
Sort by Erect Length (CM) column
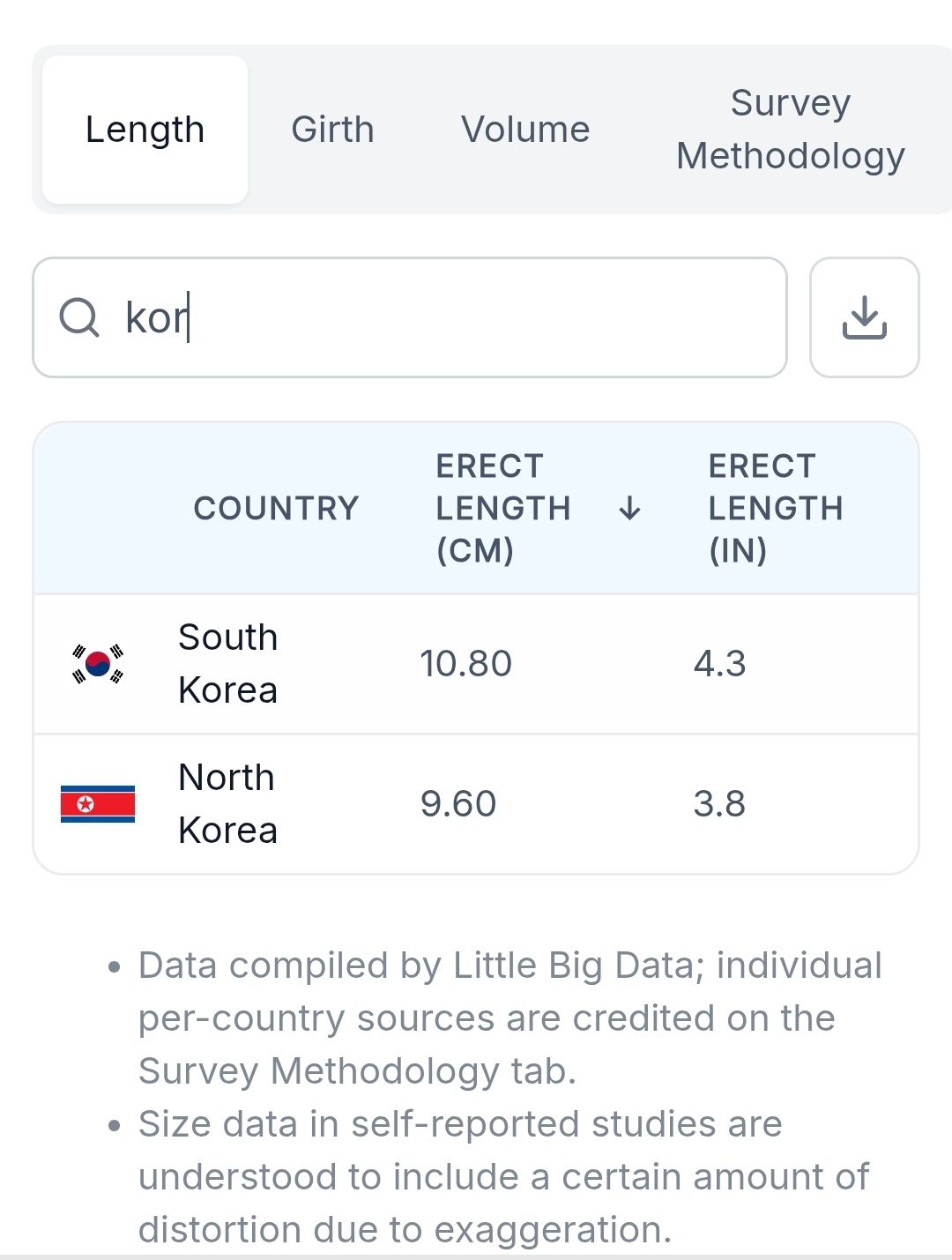(x=503, y=509)
